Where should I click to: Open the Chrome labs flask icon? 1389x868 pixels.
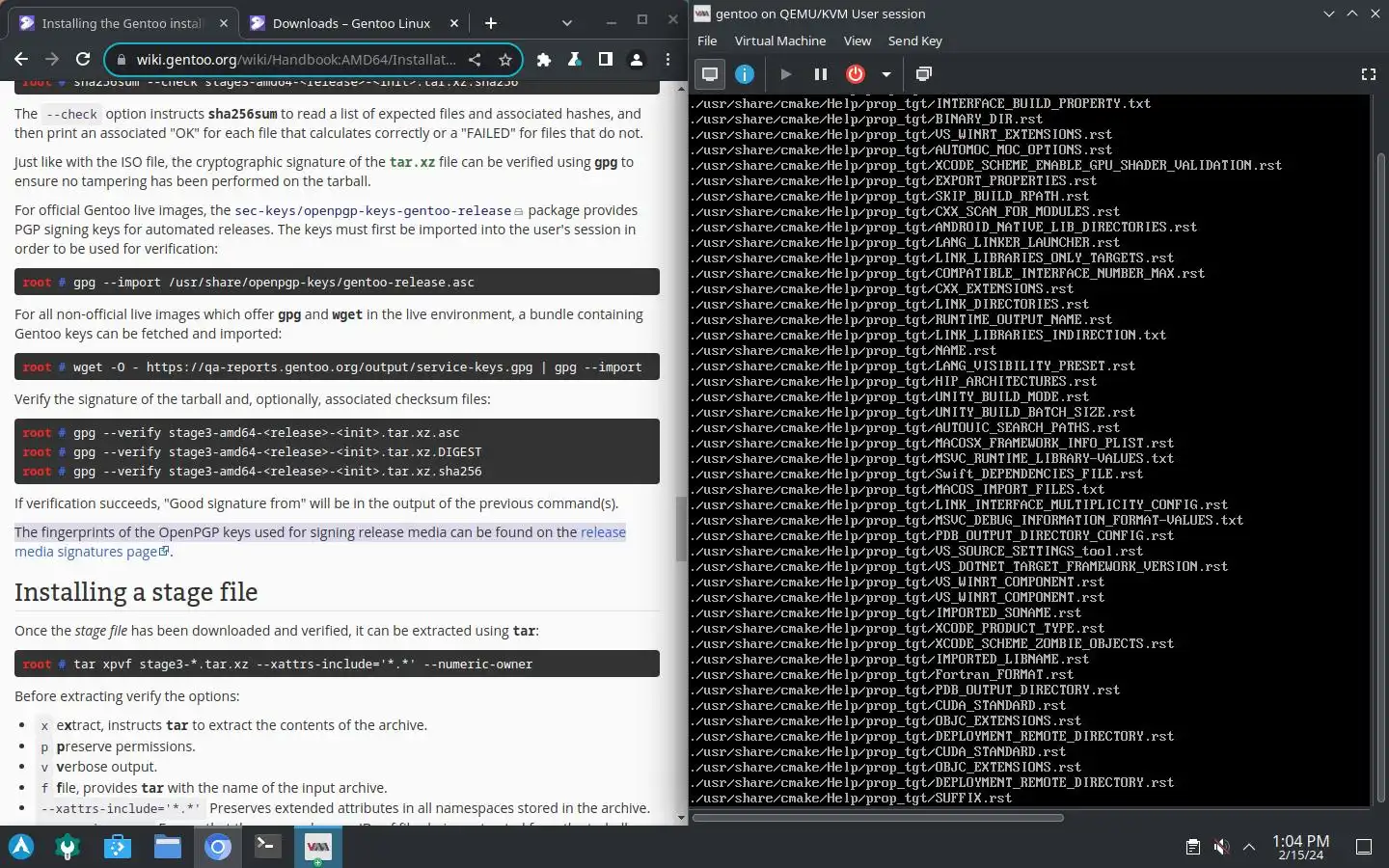(575, 60)
